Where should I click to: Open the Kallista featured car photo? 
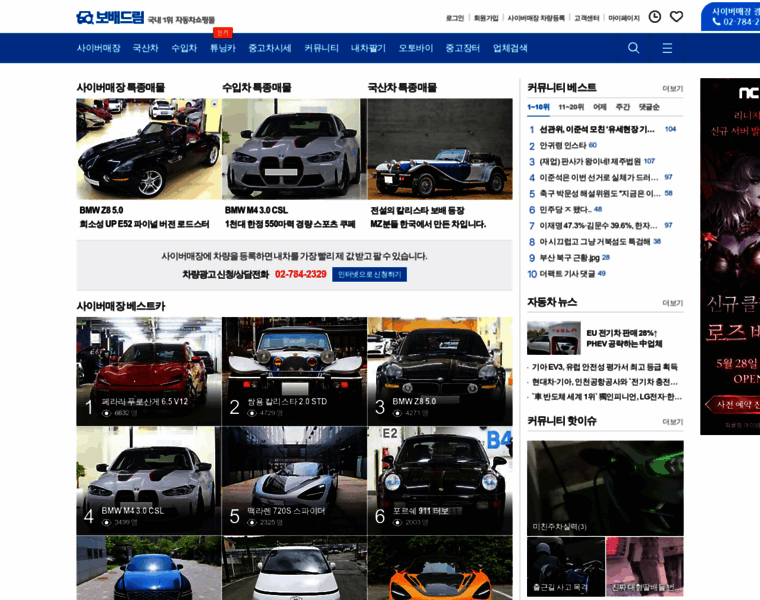coord(440,149)
